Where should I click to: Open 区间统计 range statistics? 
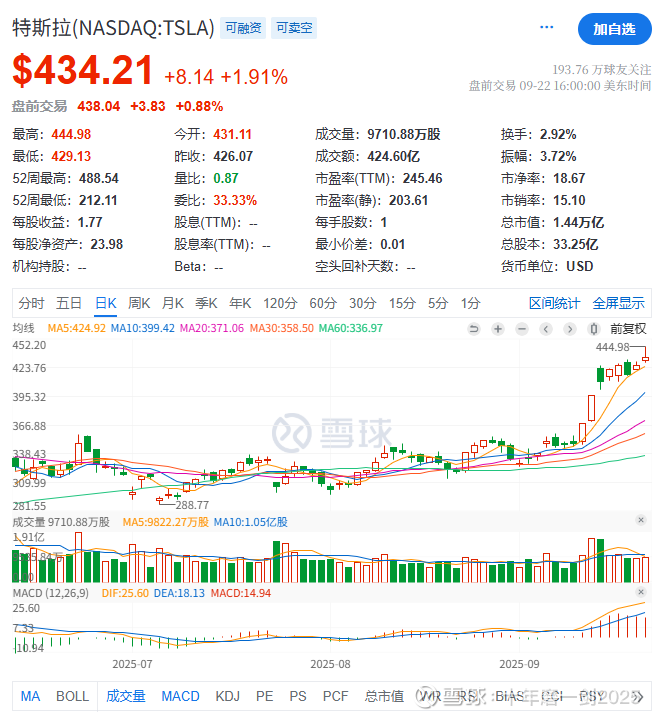[554, 303]
